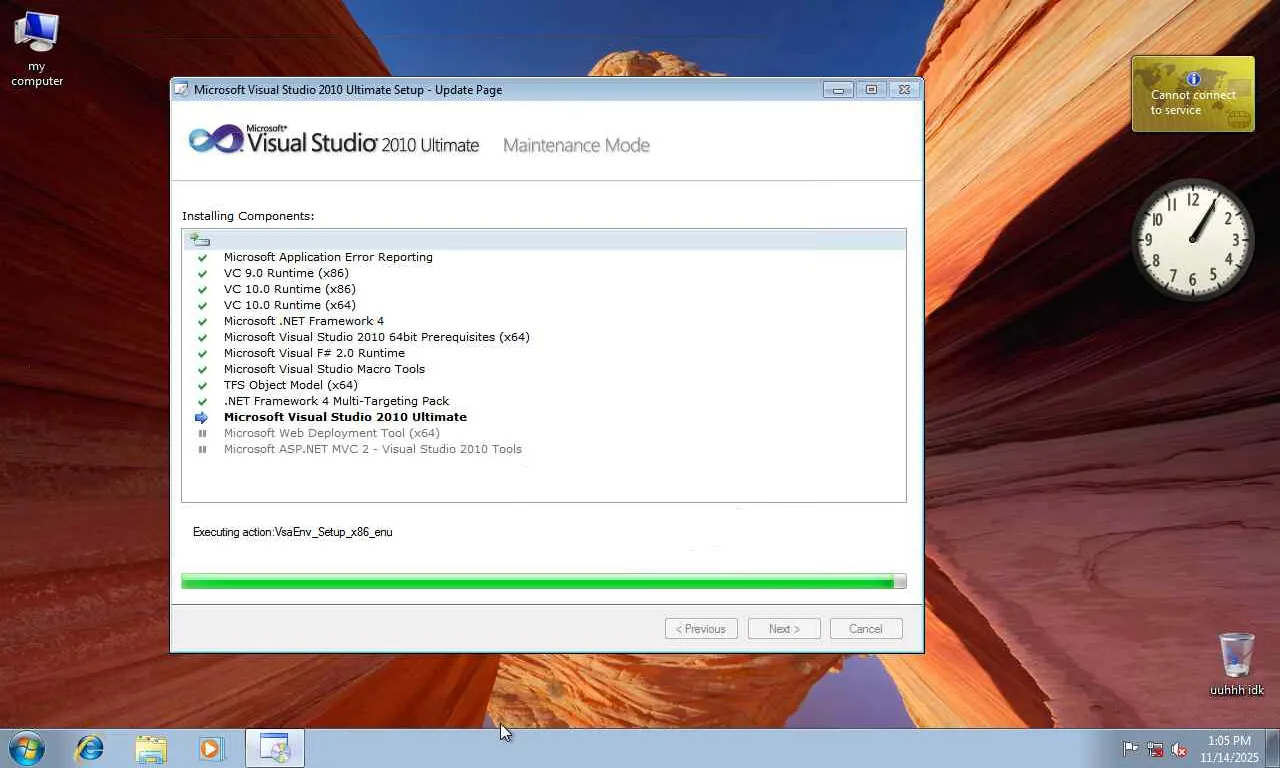Viewport: 1280px width, 768px height.
Task: Click the check beside TFS Object Model (x64)
Action: (x=202, y=385)
